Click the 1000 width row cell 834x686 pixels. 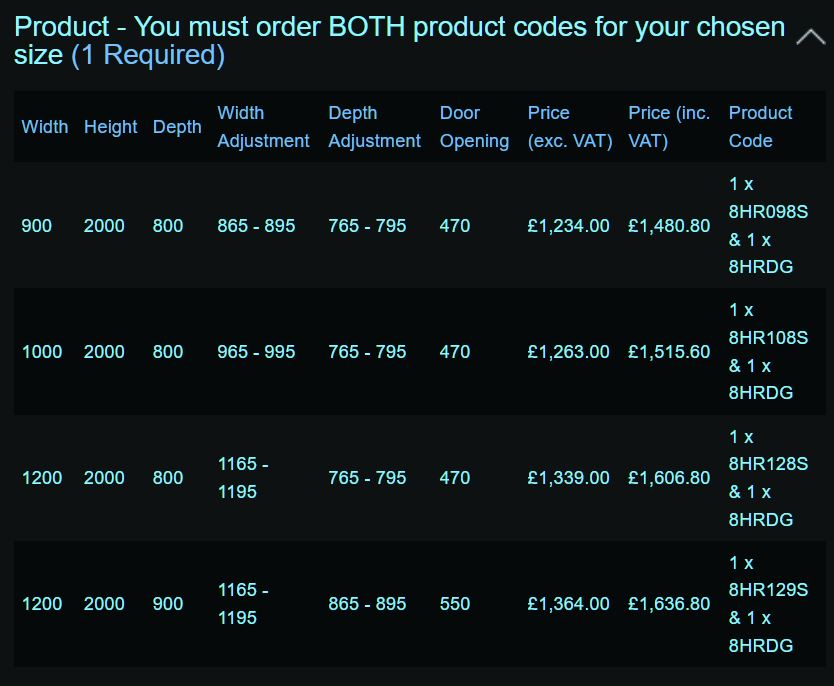[42, 352]
